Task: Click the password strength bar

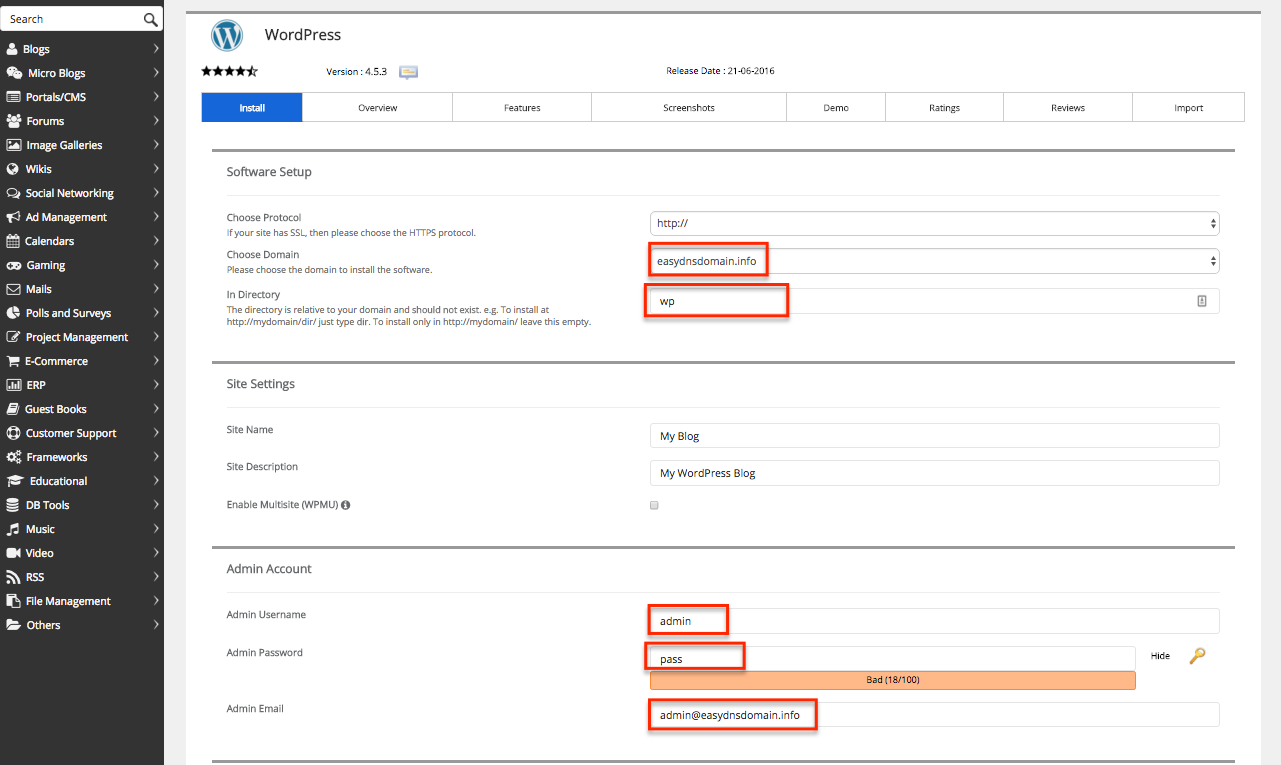Action: 893,680
